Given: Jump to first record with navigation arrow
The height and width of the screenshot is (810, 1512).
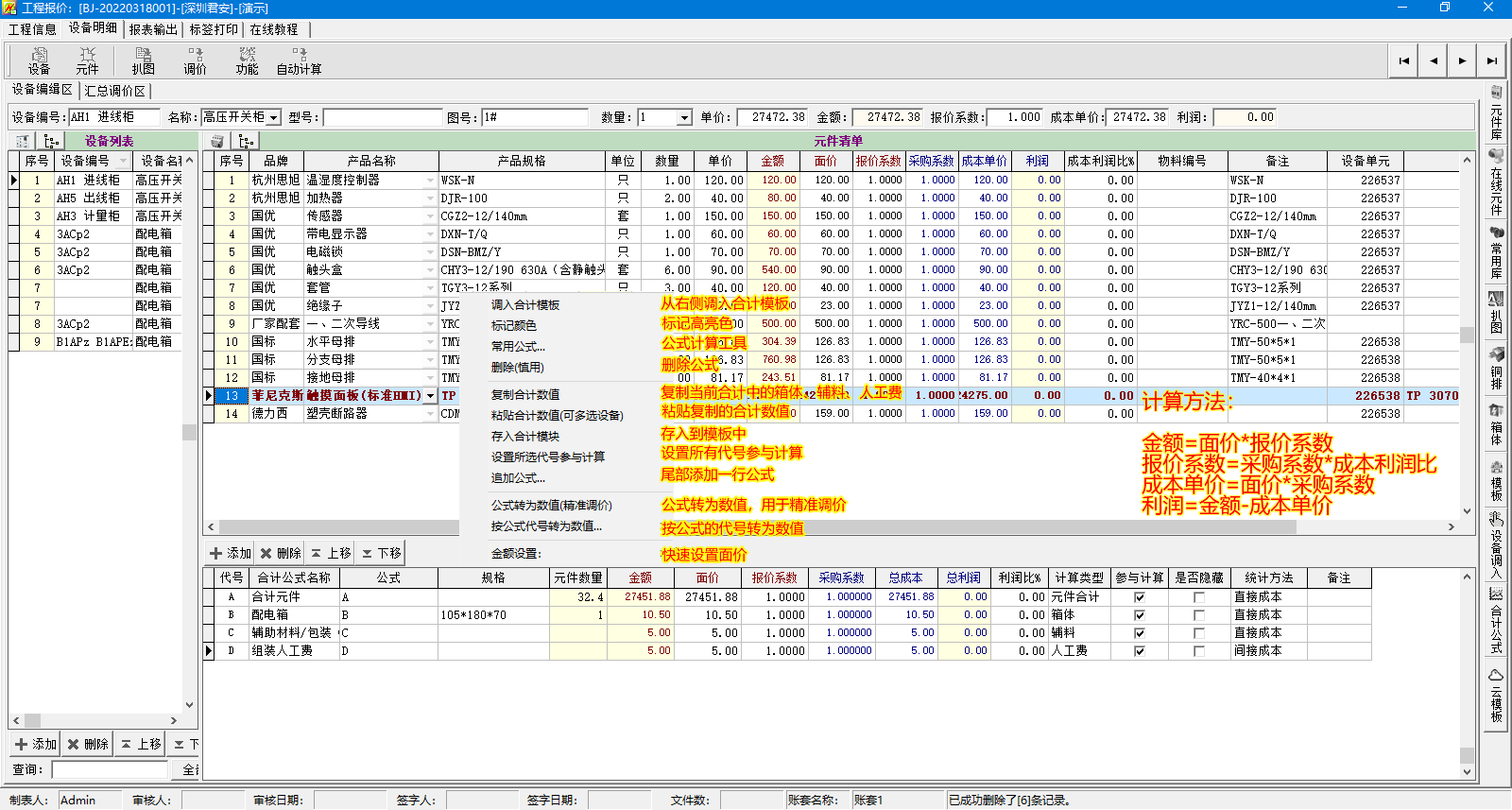Looking at the screenshot, I should click(x=1404, y=60).
